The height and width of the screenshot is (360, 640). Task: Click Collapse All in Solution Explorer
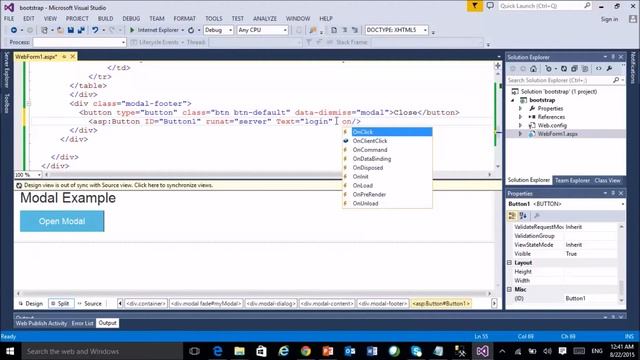(574, 69)
